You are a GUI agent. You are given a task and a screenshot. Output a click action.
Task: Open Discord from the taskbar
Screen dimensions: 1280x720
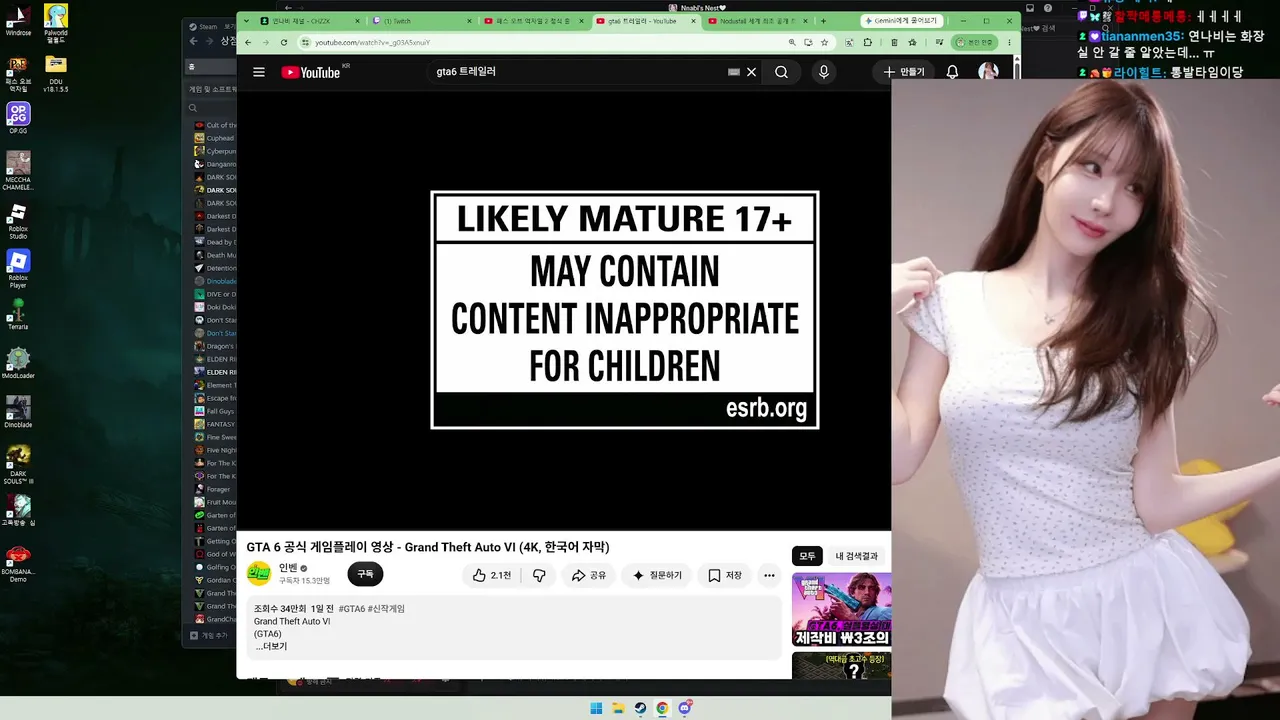click(685, 708)
